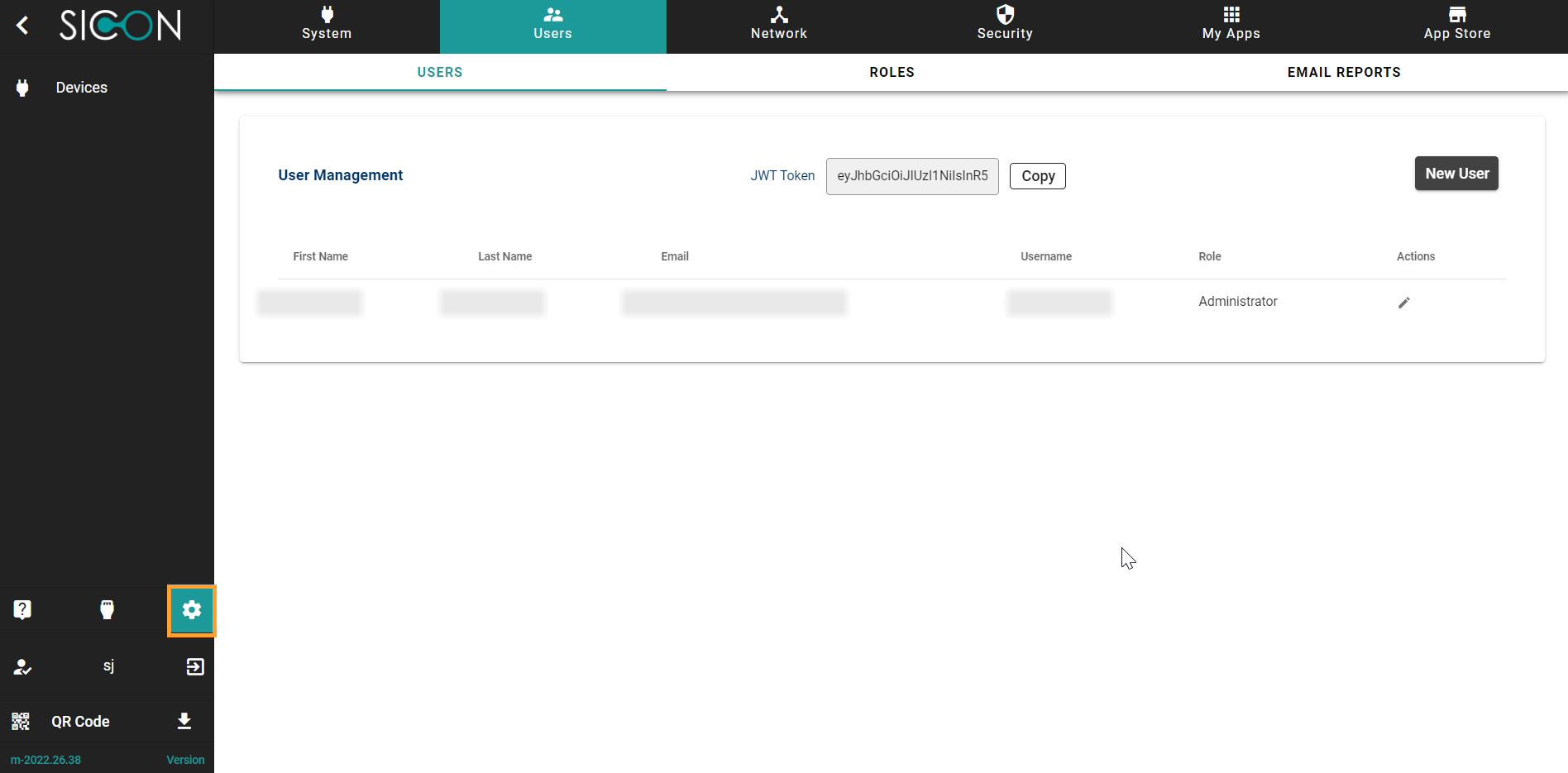The width and height of the screenshot is (1568, 773).
Task: Open the settings gear icon
Action: pyautogui.click(x=192, y=610)
